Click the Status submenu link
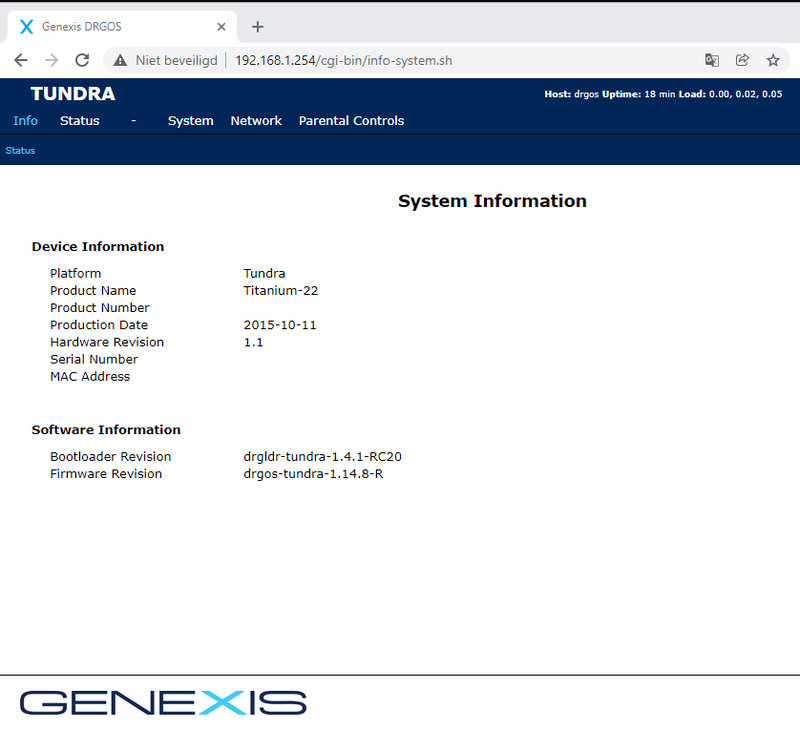Image resolution: width=800 pixels, height=729 pixels. pos(20,150)
